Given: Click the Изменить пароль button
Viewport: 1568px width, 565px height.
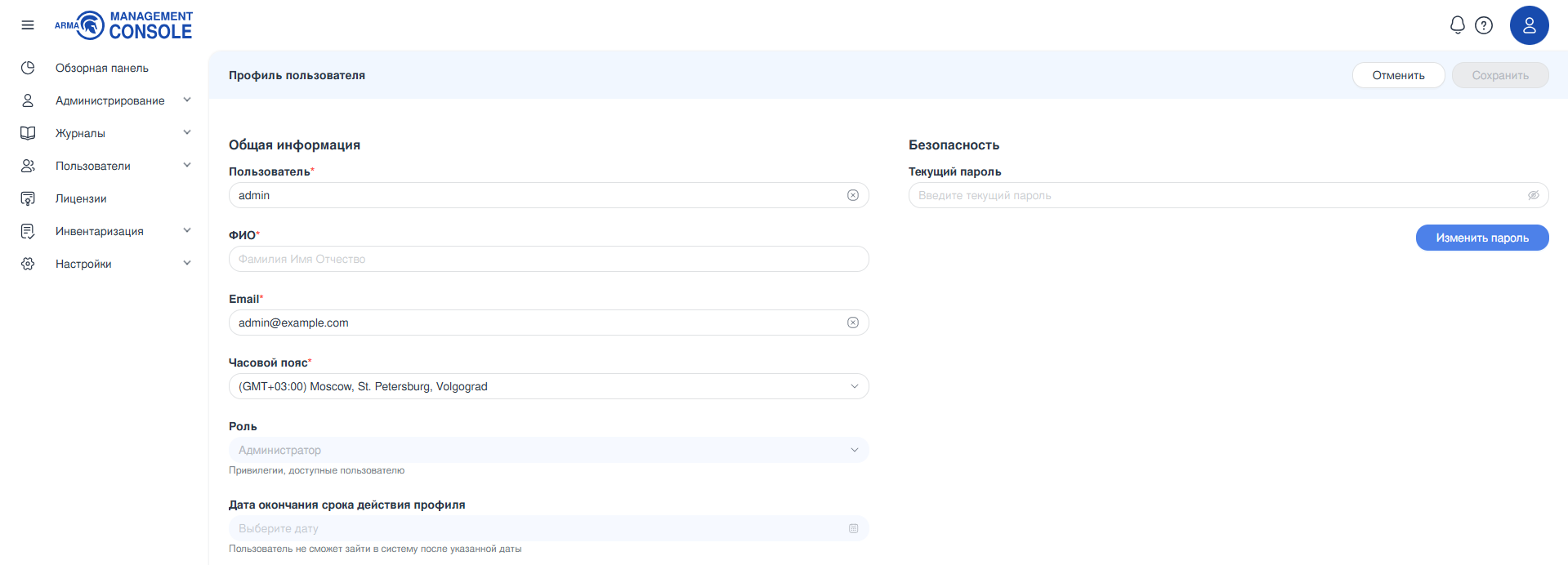Looking at the screenshot, I should tap(1481, 238).
